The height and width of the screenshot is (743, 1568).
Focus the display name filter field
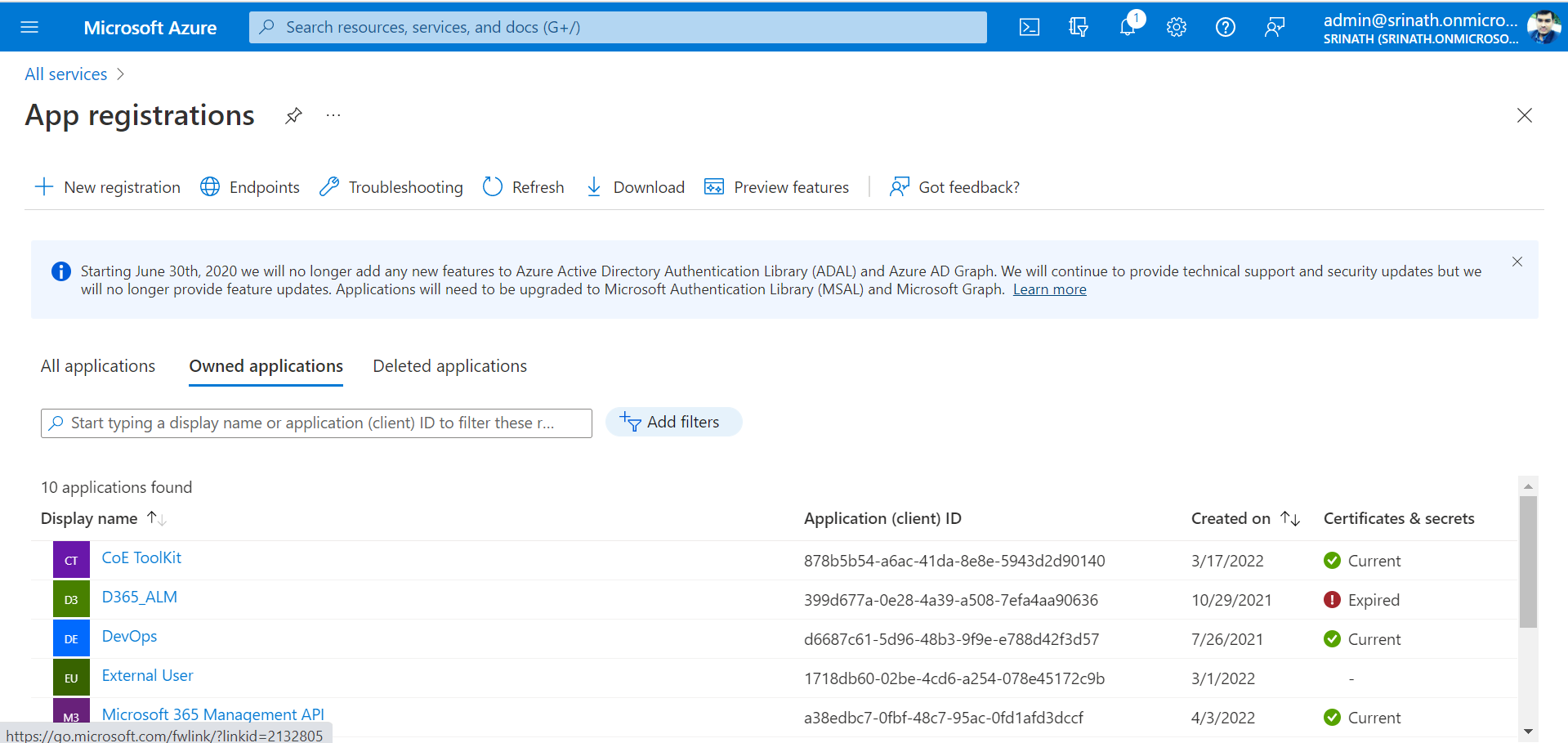[316, 423]
